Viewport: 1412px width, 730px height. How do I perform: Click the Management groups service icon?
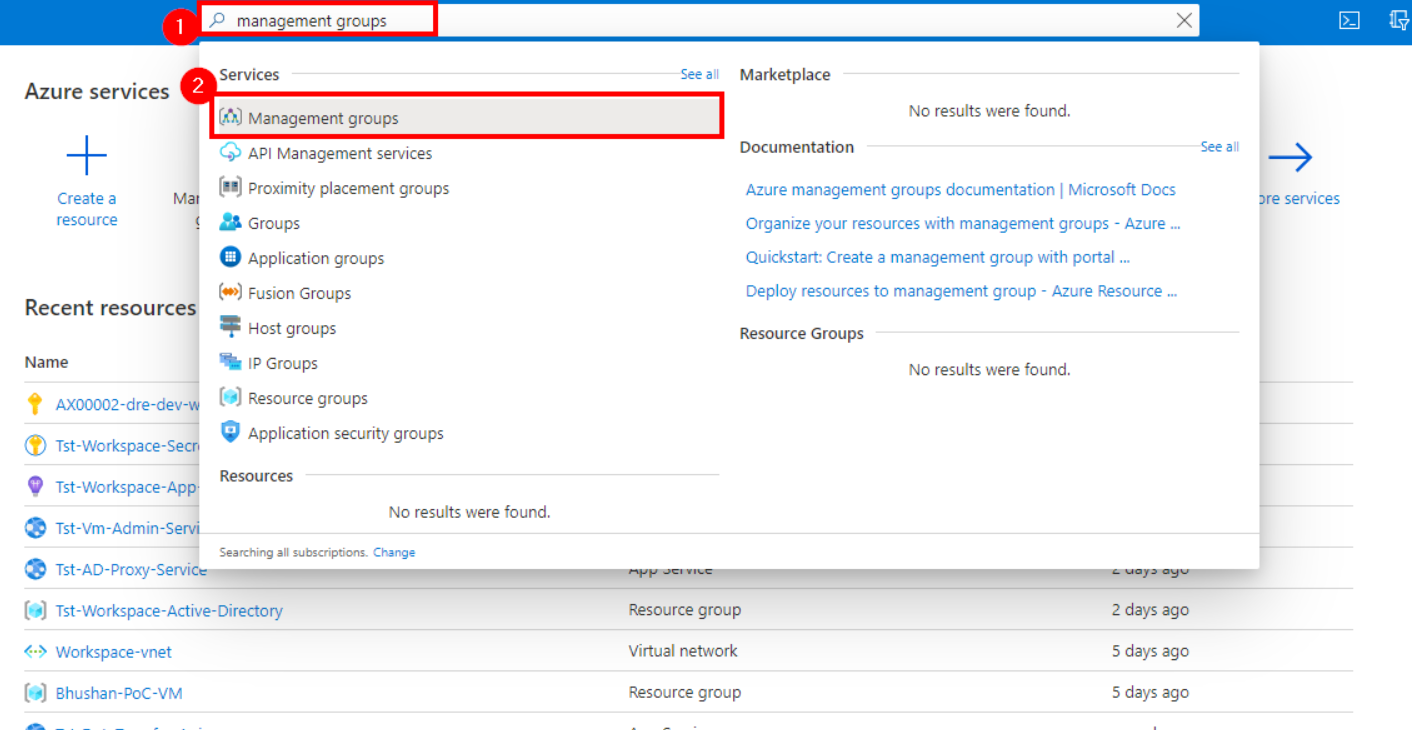231,117
